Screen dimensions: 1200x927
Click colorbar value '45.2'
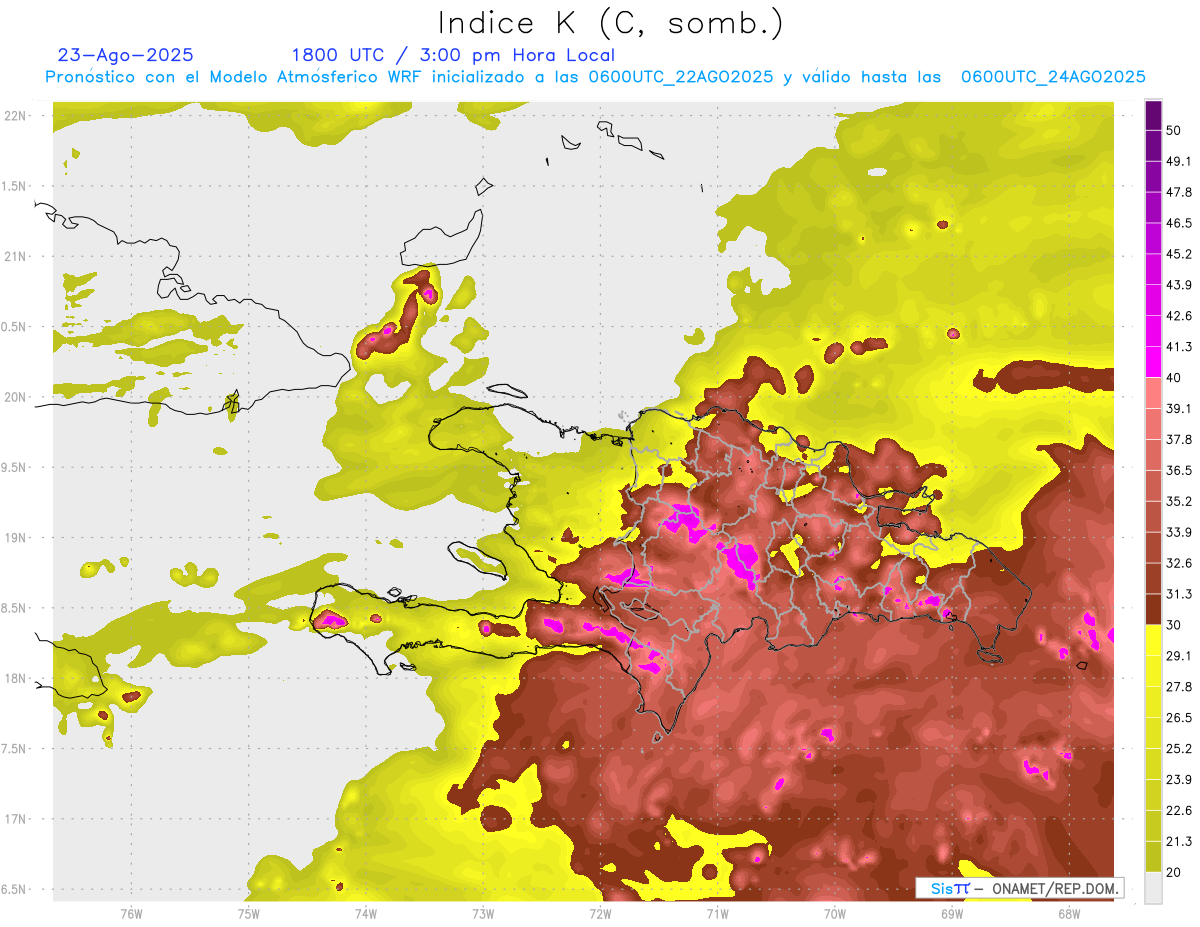coord(1178,254)
